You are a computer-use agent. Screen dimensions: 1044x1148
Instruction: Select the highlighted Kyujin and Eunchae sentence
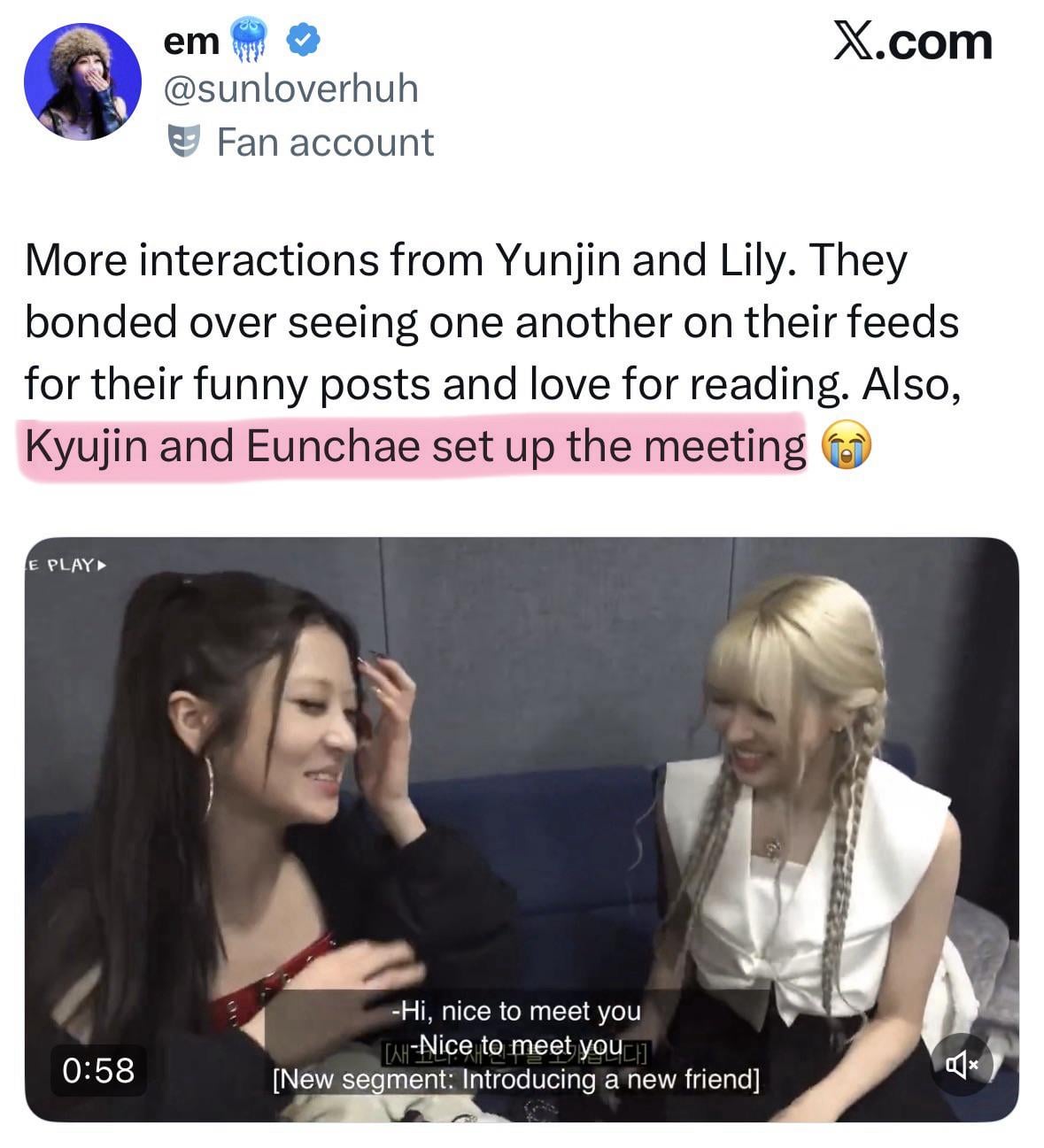click(415, 445)
